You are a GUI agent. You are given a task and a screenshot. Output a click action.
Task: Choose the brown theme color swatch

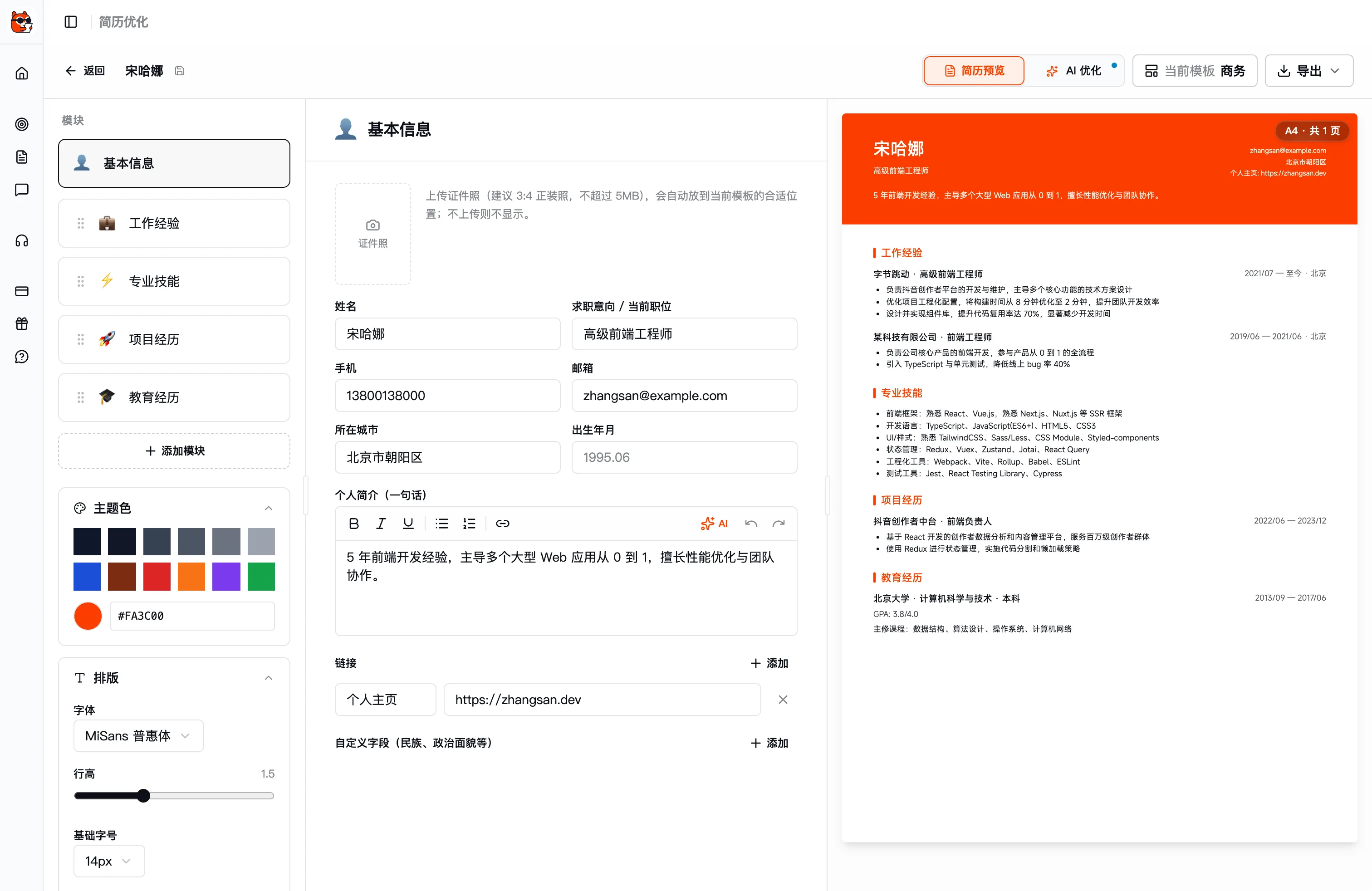[x=122, y=576]
